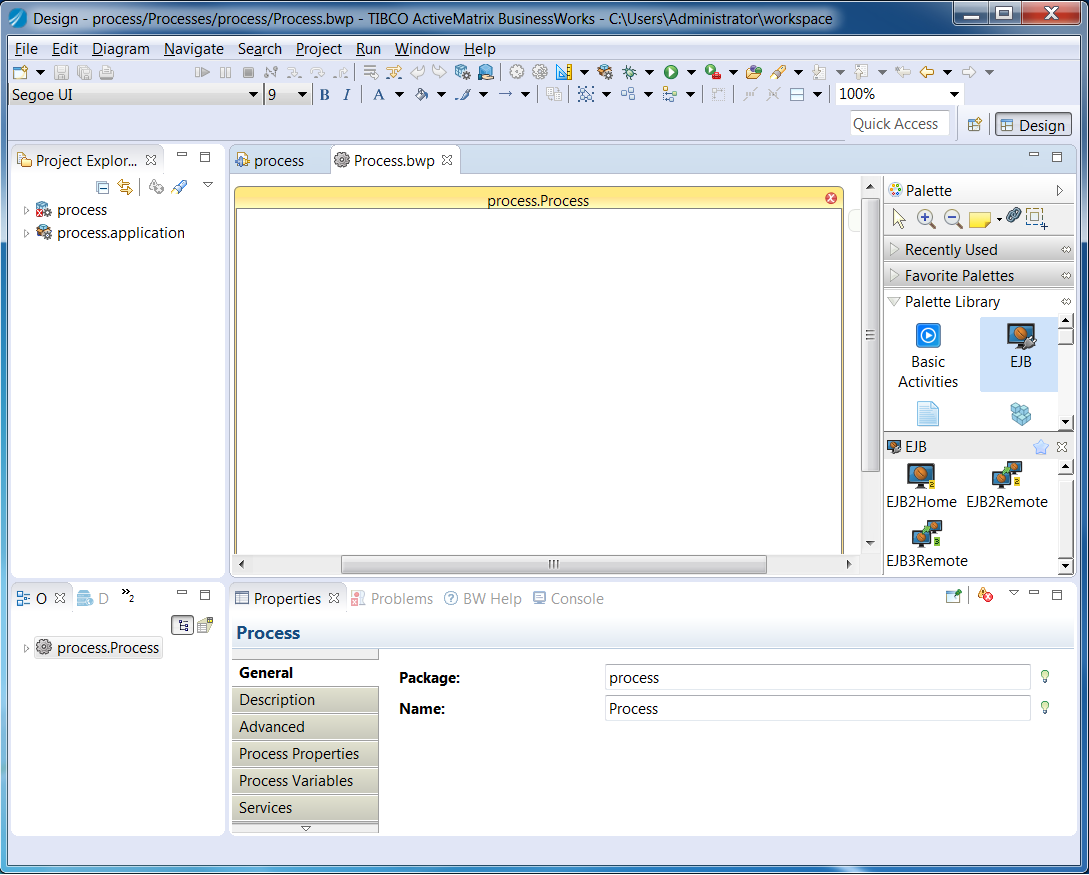Click the Line Color pen icon
The height and width of the screenshot is (875, 1089).
coord(463,95)
